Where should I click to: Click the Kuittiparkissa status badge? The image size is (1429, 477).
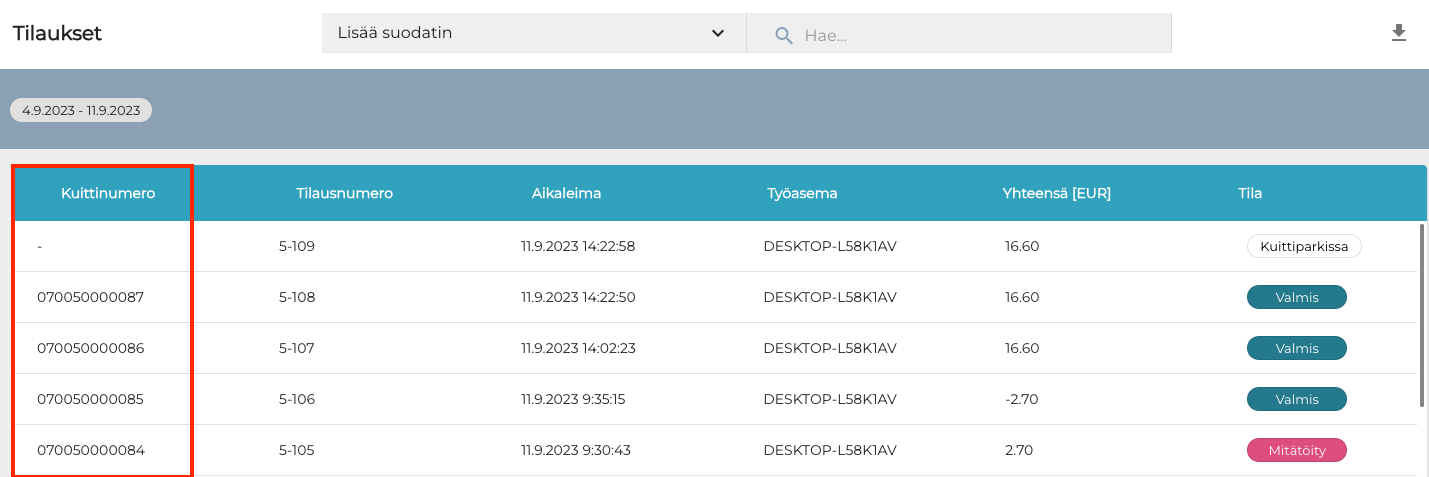[1303, 246]
